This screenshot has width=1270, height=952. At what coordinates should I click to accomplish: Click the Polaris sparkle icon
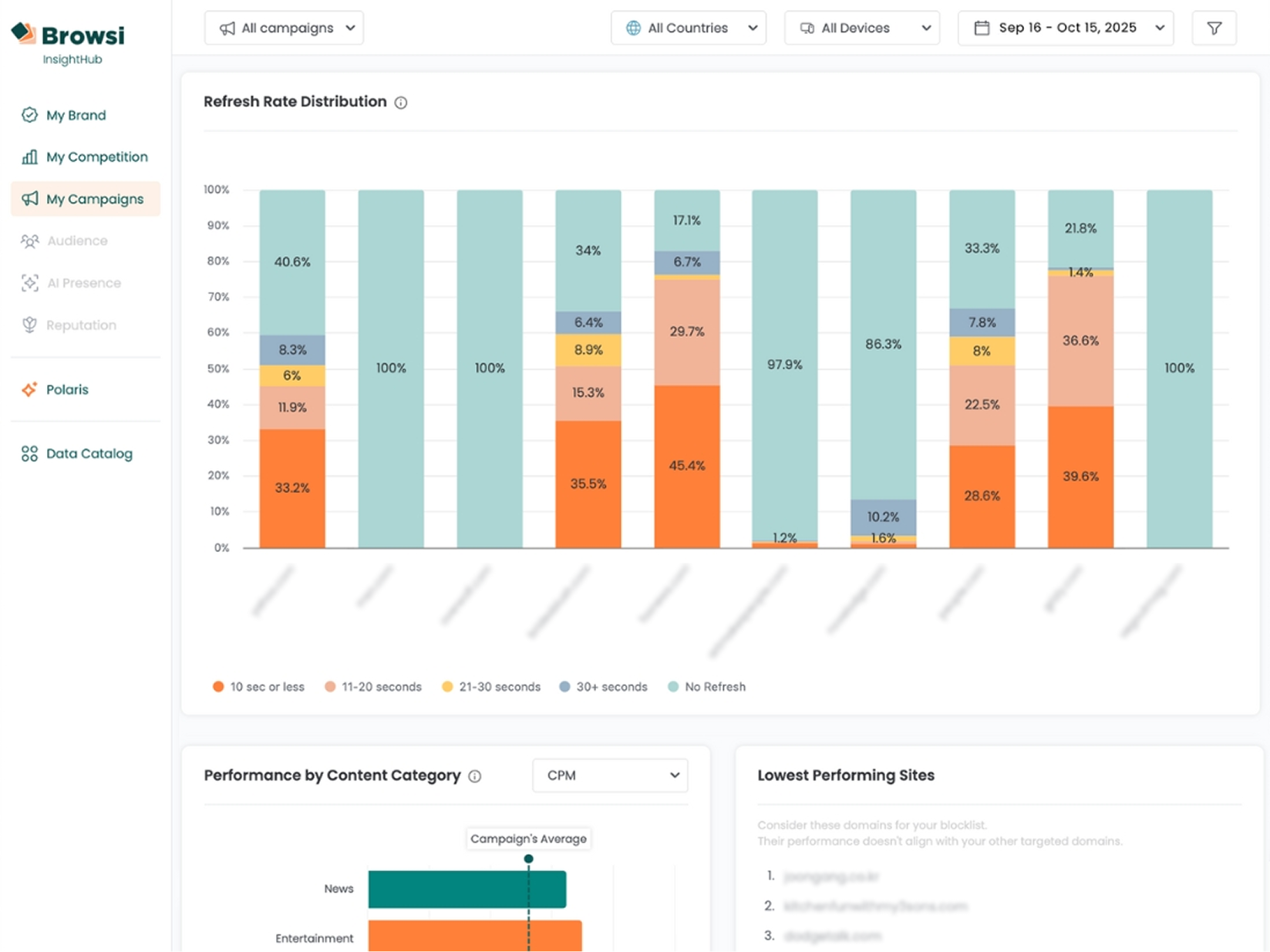click(29, 389)
